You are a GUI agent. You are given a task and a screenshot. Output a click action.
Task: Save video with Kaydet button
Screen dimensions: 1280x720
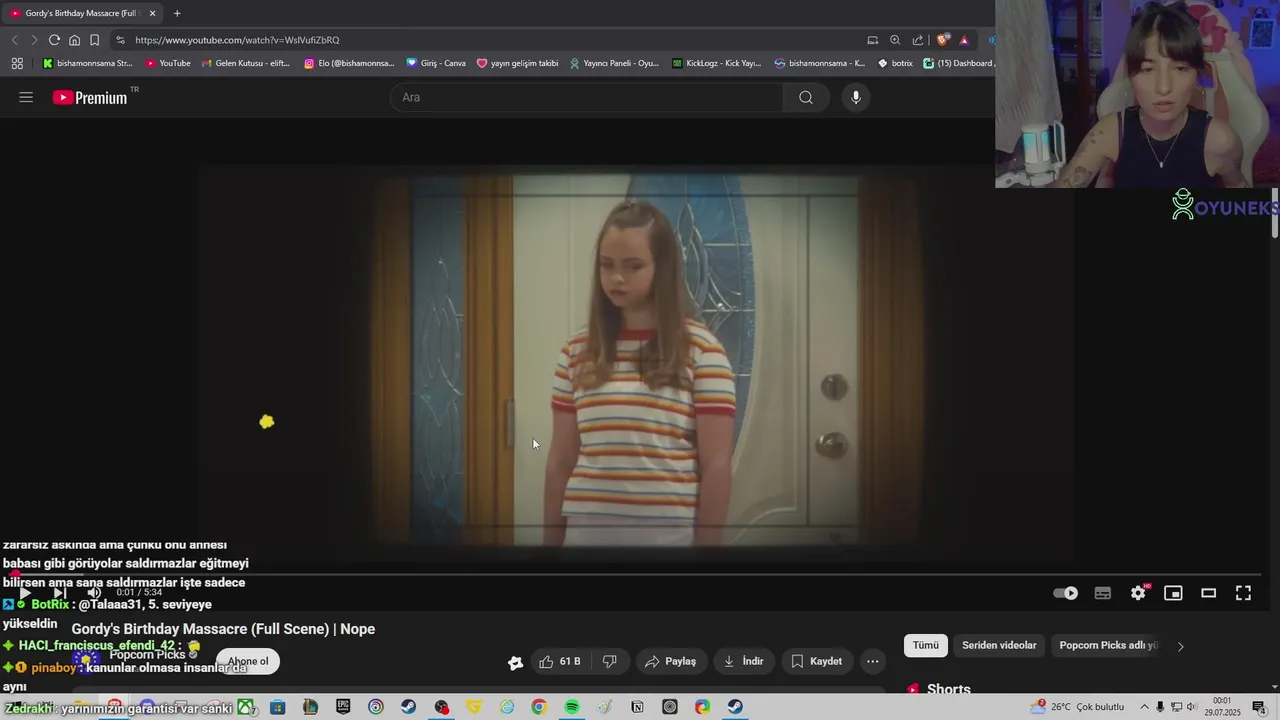(816, 661)
